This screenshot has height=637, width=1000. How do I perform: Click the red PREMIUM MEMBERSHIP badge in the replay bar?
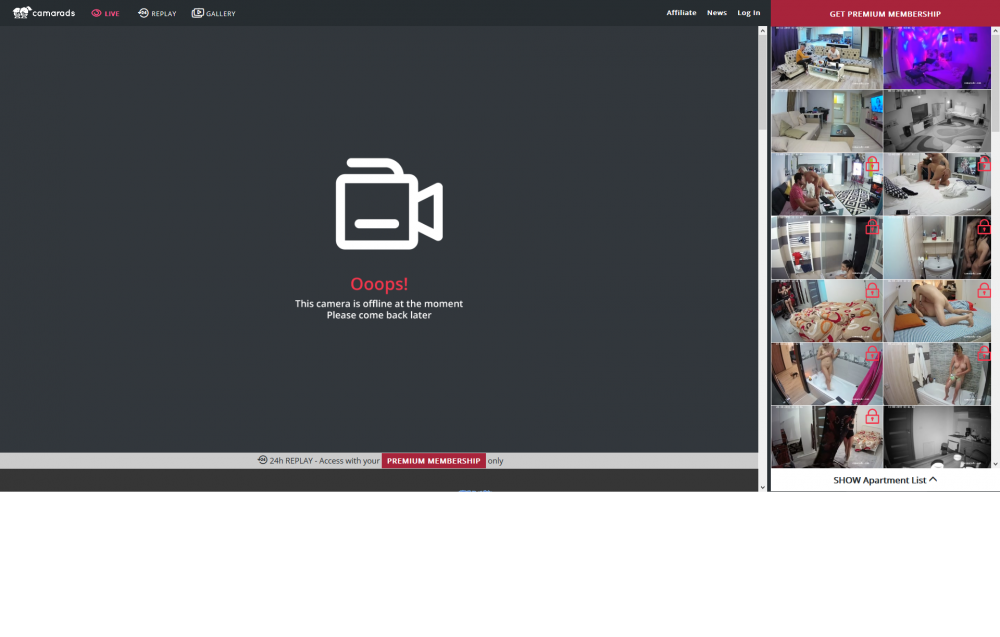[x=433, y=461]
